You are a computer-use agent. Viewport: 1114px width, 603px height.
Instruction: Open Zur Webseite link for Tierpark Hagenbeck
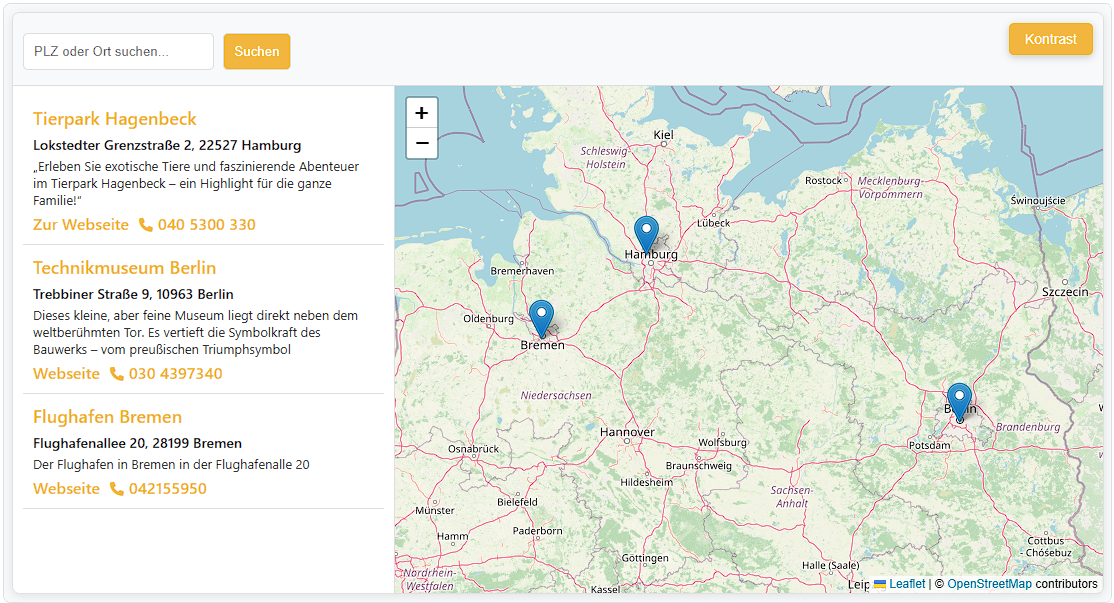point(81,225)
